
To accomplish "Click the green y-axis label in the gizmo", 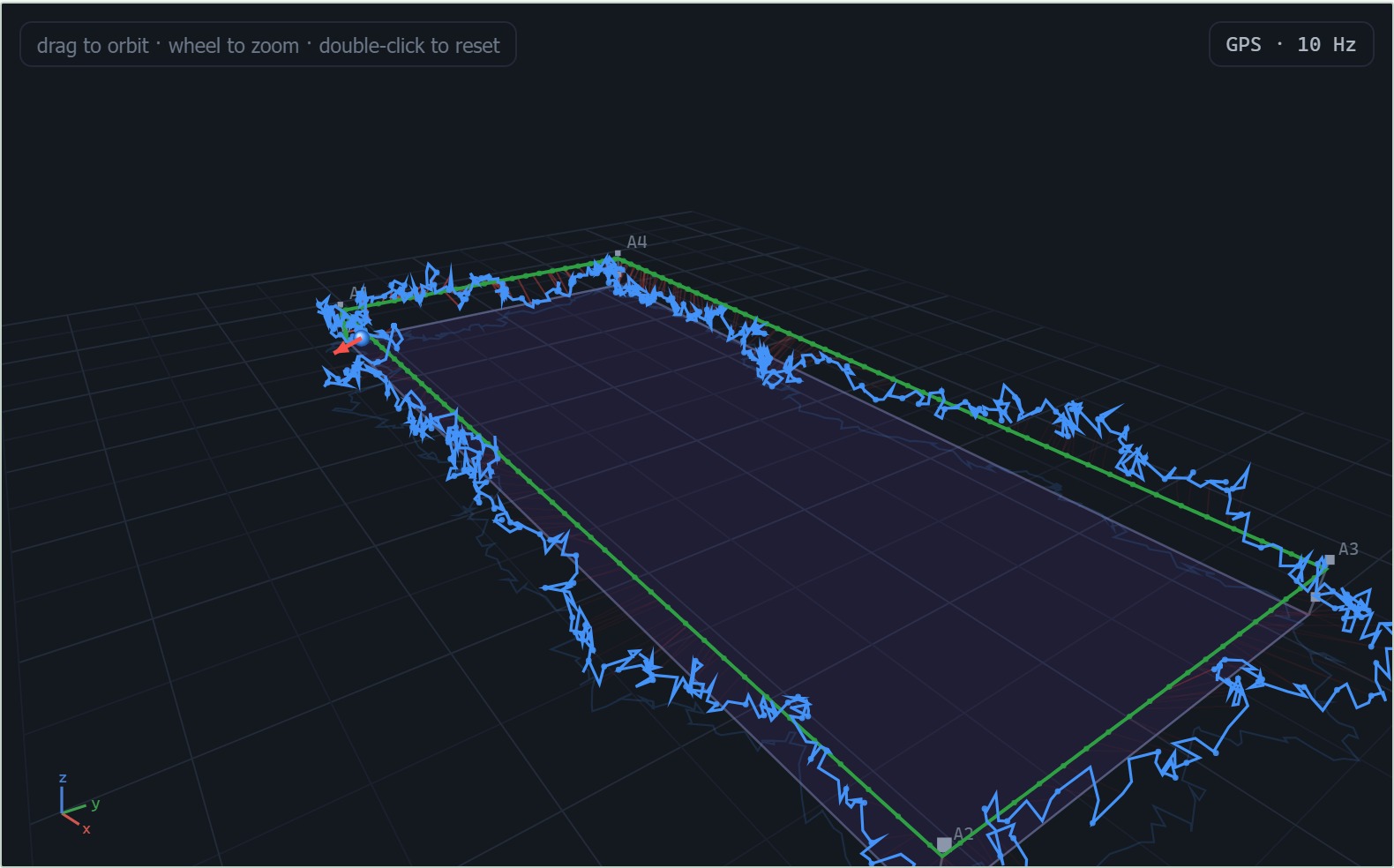I will point(95,804).
